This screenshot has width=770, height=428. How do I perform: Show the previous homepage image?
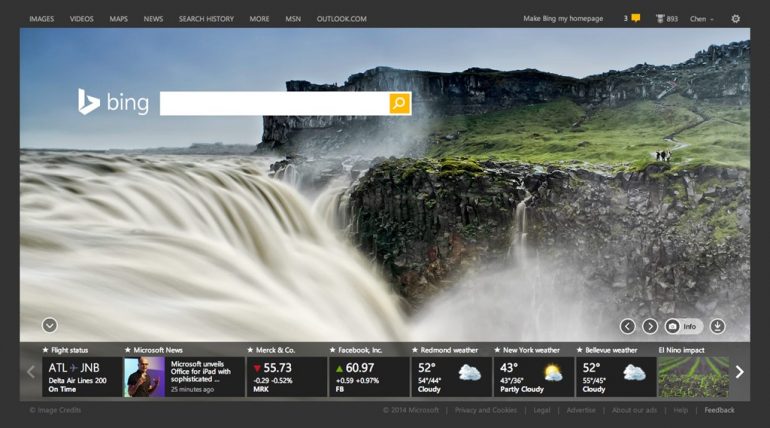click(x=627, y=326)
